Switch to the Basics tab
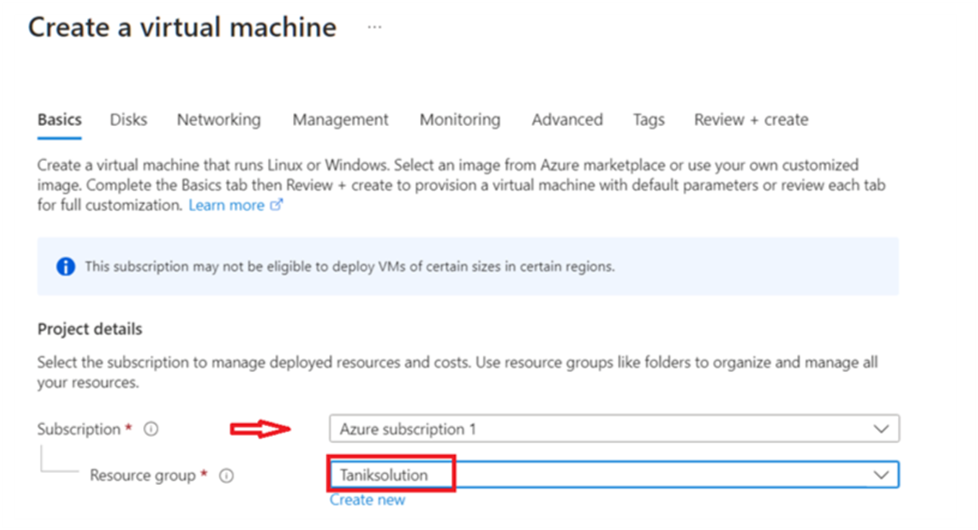 click(x=60, y=120)
